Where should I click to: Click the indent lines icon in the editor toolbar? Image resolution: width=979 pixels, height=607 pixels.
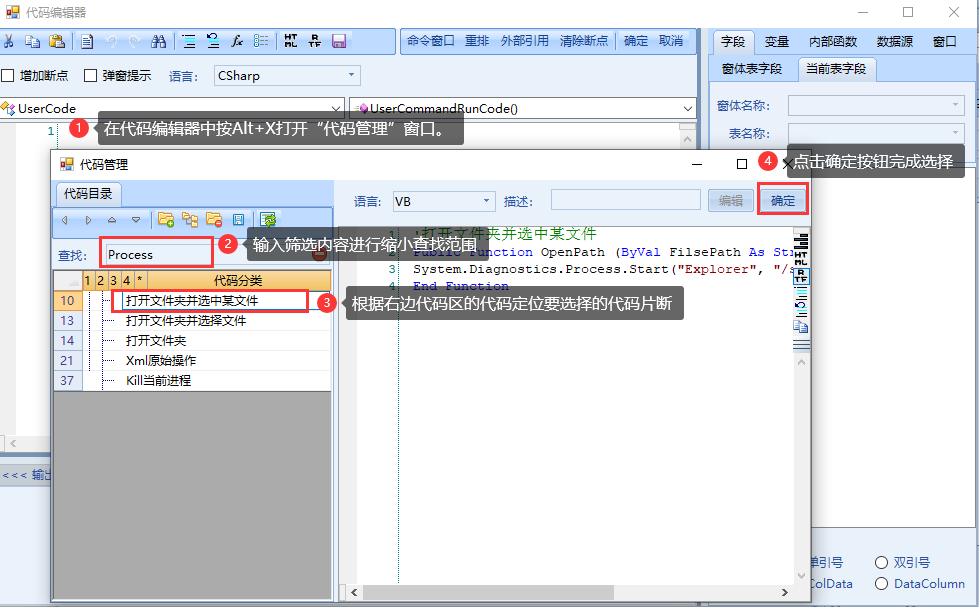pyautogui.click(x=189, y=41)
